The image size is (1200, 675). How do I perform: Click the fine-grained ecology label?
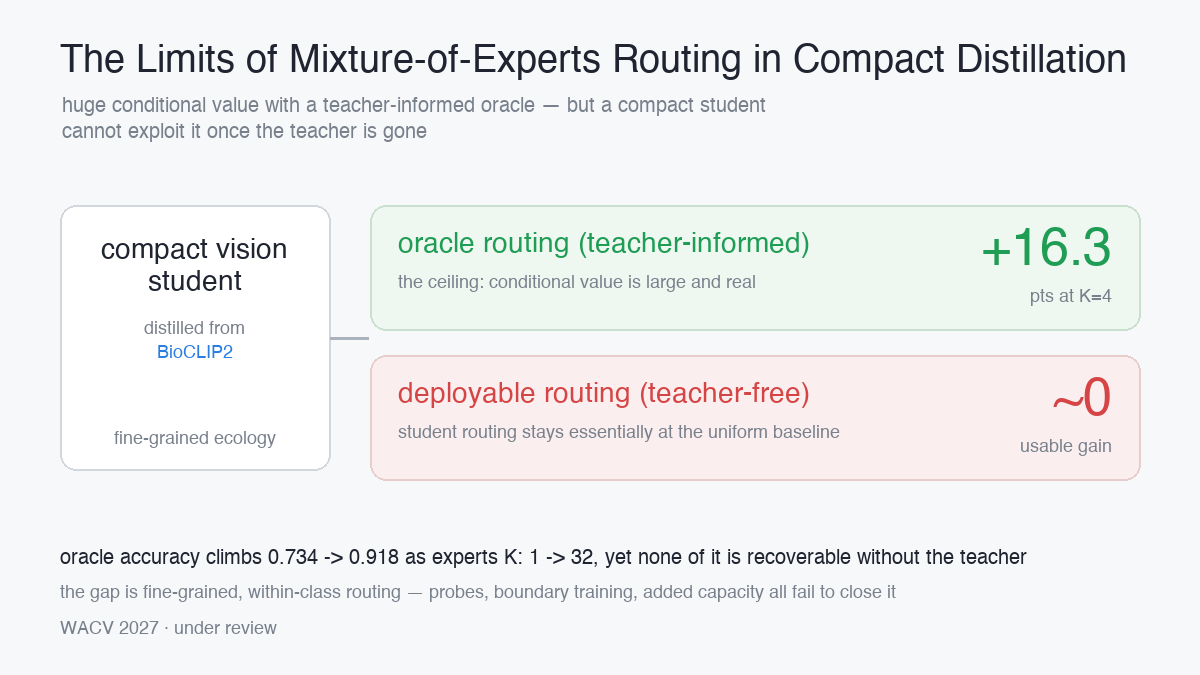click(195, 438)
